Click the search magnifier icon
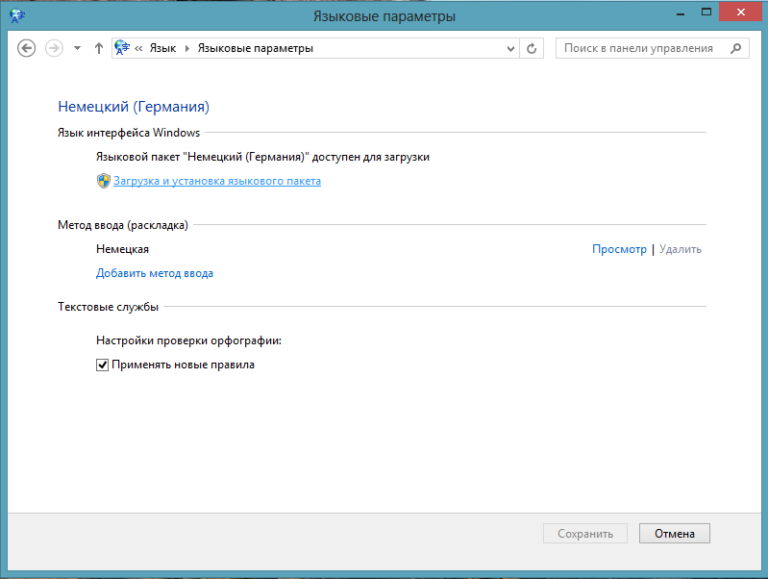768x579 pixels. click(736, 48)
